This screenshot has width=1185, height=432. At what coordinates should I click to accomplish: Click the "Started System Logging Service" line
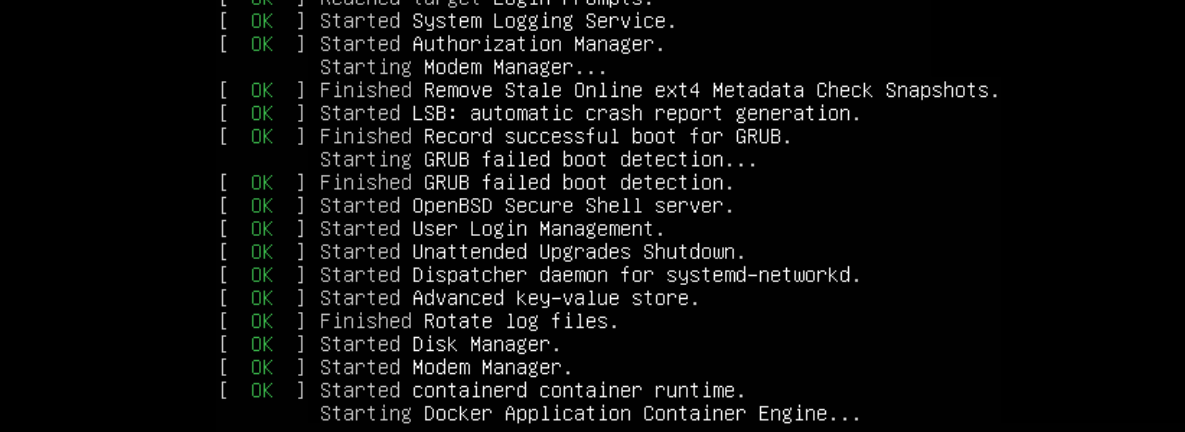point(497,21)
